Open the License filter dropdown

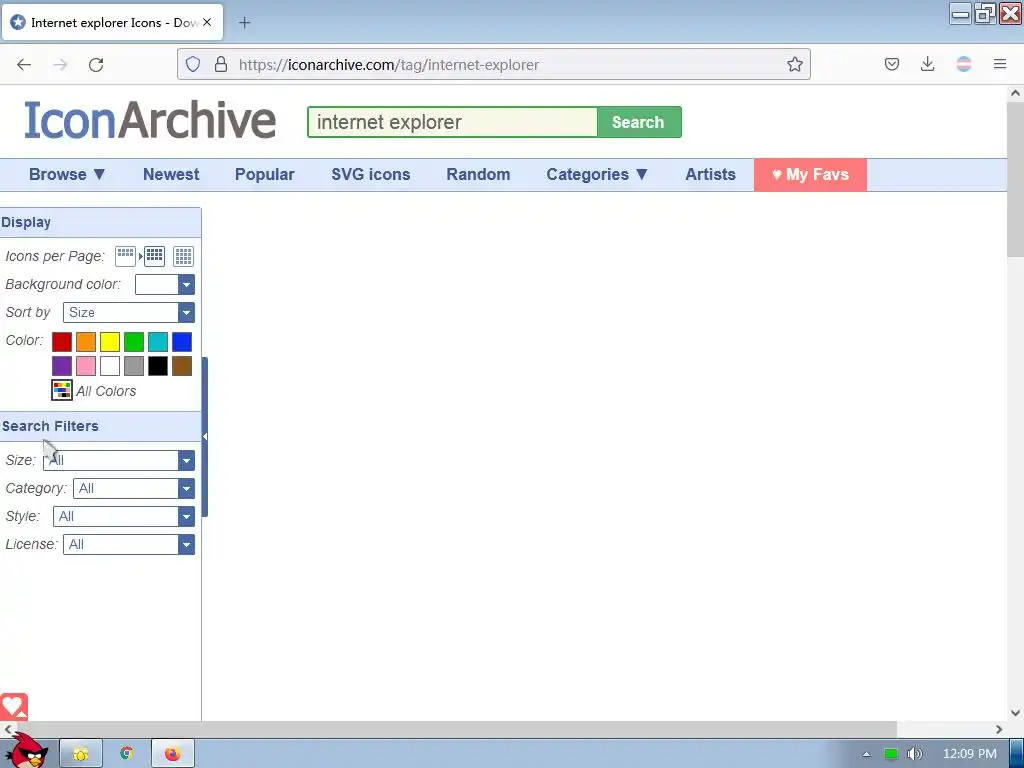129,545
